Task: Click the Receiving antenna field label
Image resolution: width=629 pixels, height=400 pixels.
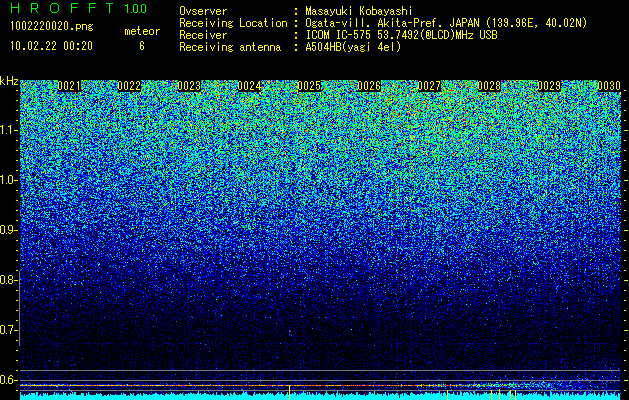Action: click(x=230, y=47)
